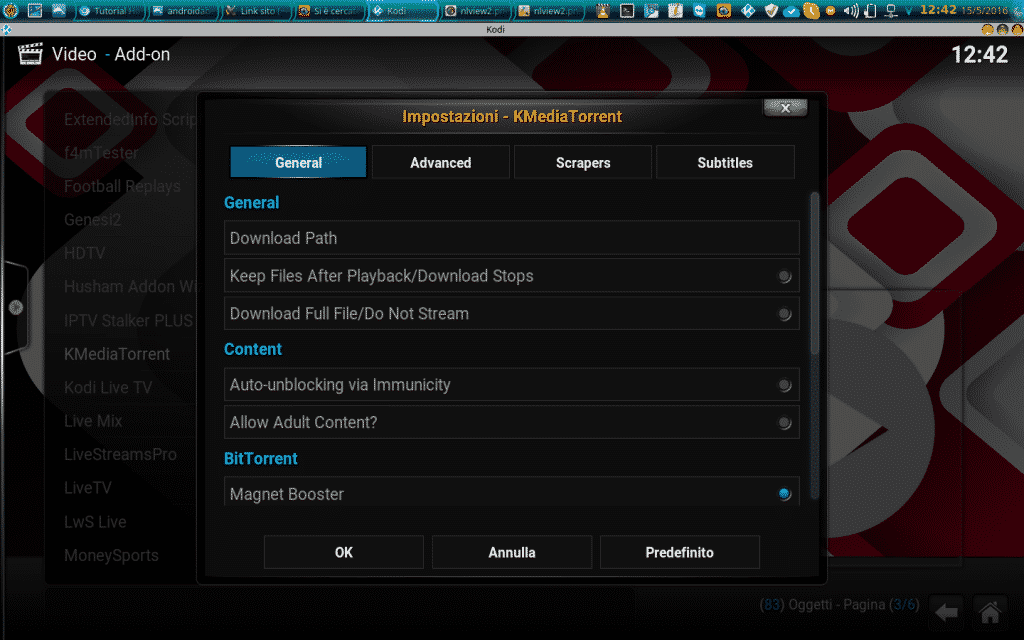Go to Kodi home screen icon
Screen dimensions: 1024x640
(990, 612)
